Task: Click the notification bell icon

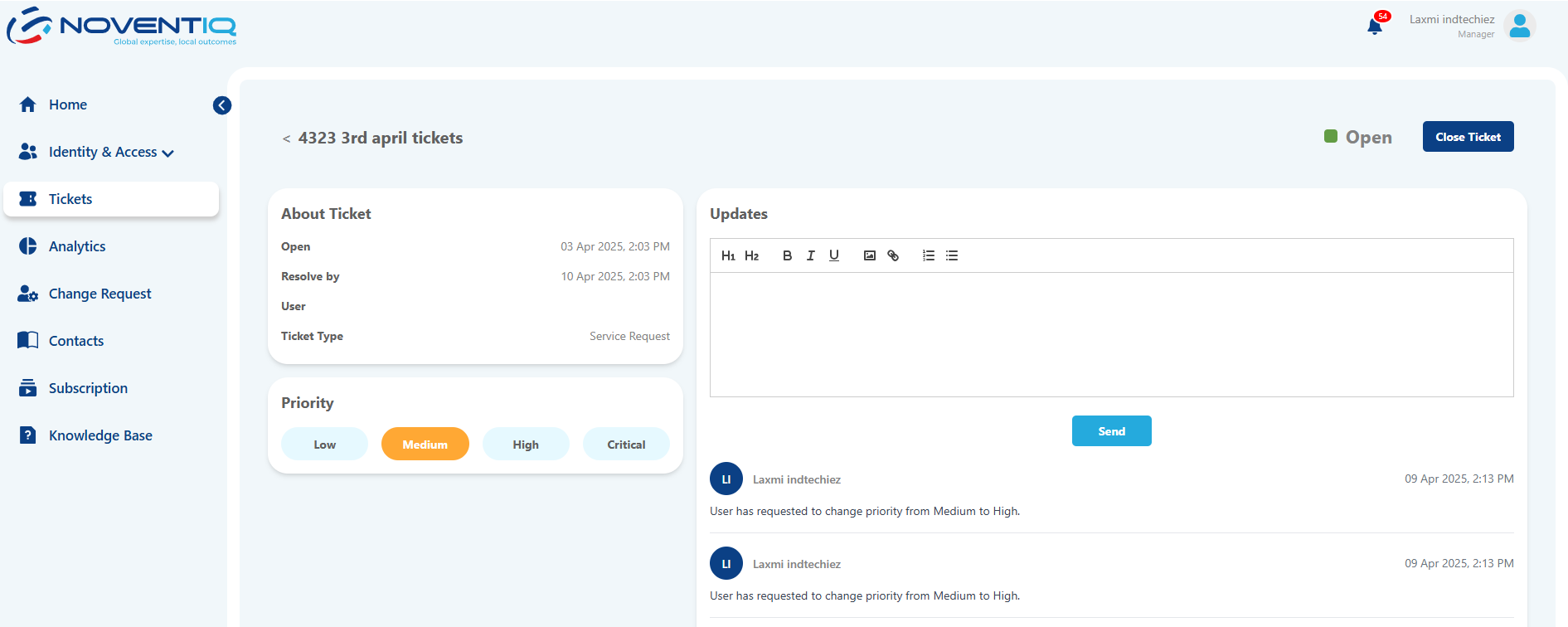Action: (x=1374, y=27)
